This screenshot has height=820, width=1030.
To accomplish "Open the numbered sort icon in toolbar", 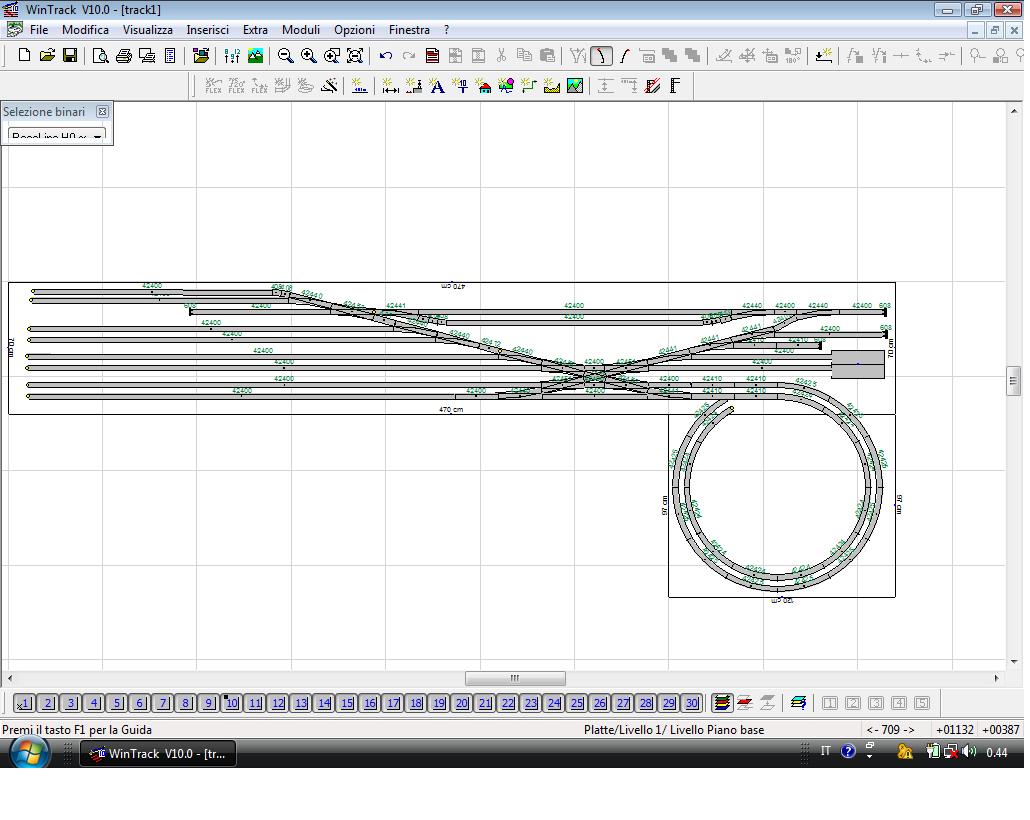I will [x=232, y=56].
